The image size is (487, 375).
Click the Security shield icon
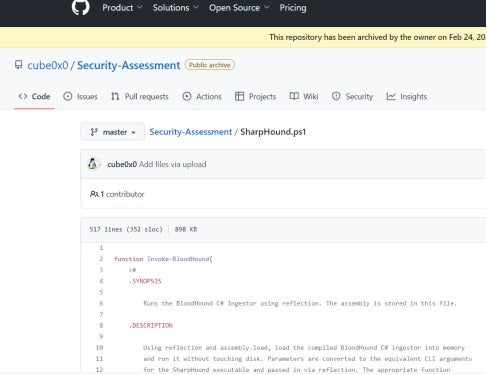[336, 97]
